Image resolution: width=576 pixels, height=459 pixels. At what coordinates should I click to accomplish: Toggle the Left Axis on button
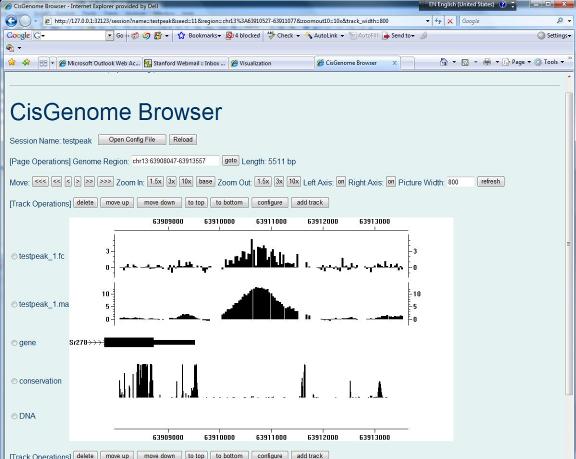pos(341,181)
